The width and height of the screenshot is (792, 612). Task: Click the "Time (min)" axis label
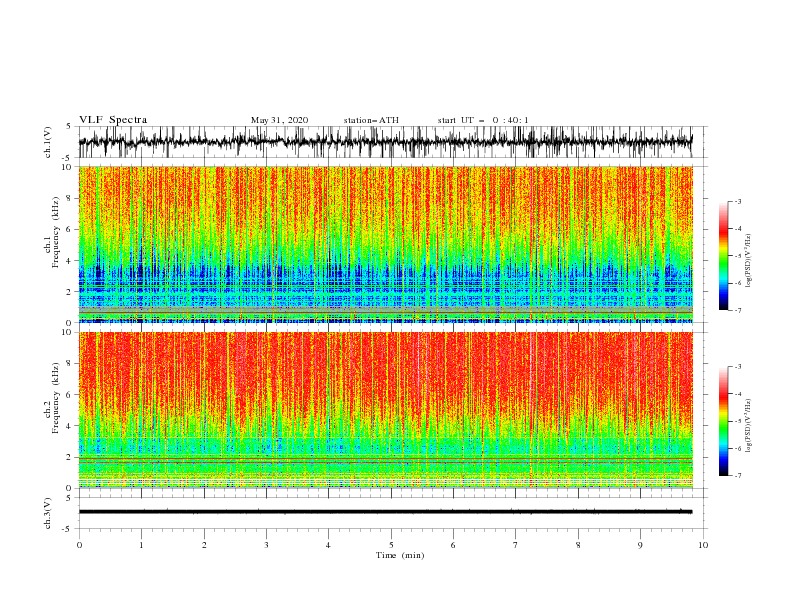[x=400, y=555]
